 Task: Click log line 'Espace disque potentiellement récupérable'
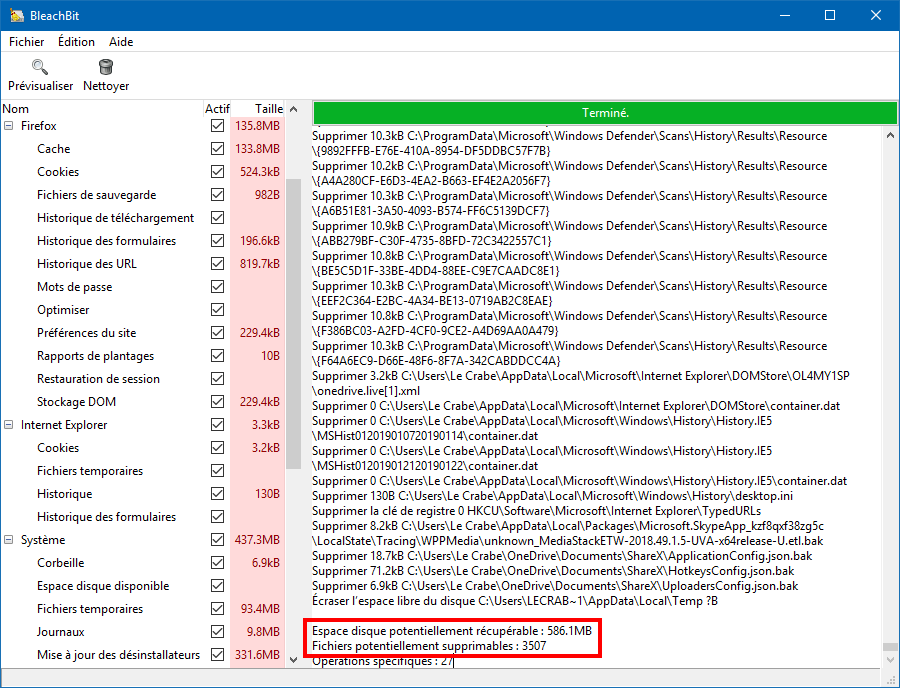click(x=452, y=631)
